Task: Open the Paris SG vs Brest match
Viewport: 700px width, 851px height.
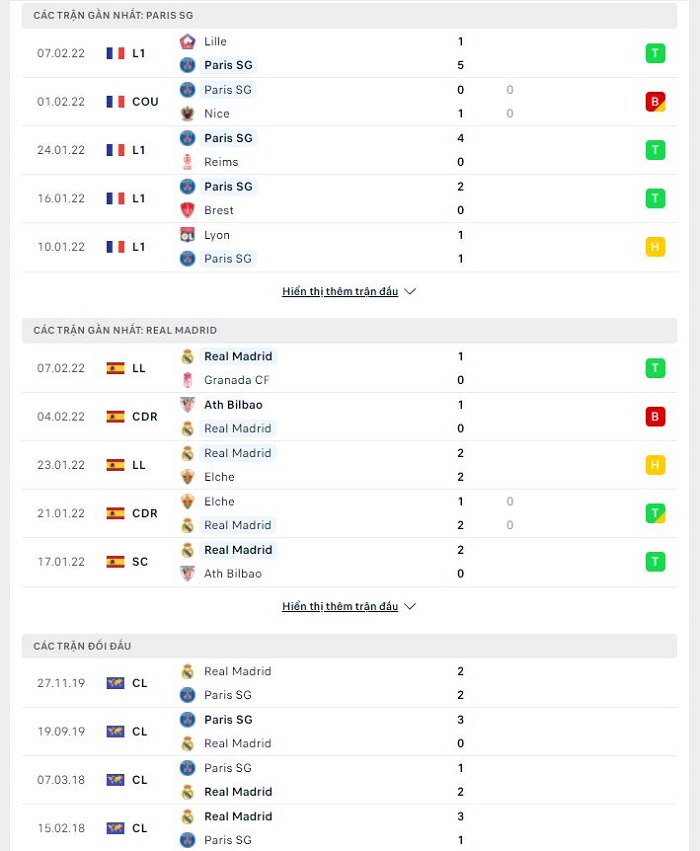Action: pyautogui.click(x=349, y=199)
